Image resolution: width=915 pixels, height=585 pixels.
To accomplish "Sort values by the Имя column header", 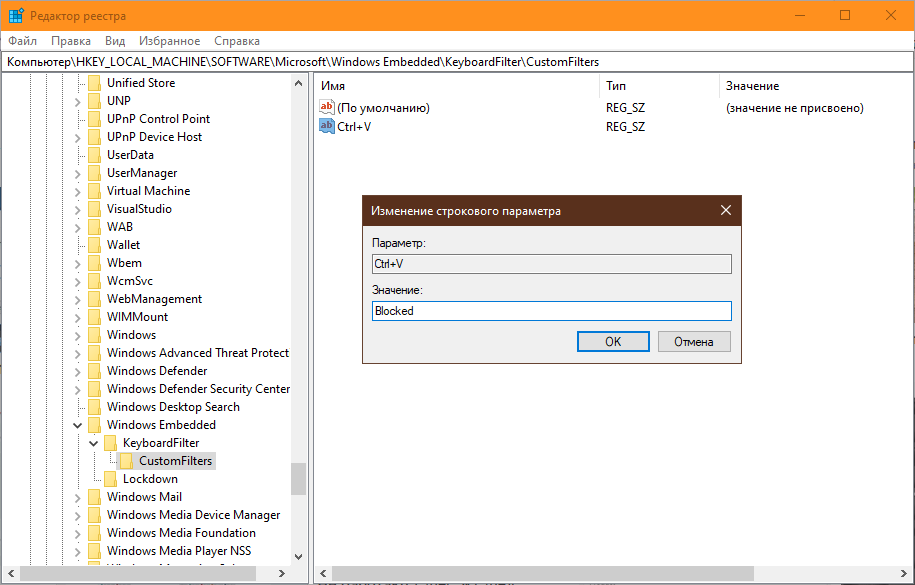I will click(457, 86).
